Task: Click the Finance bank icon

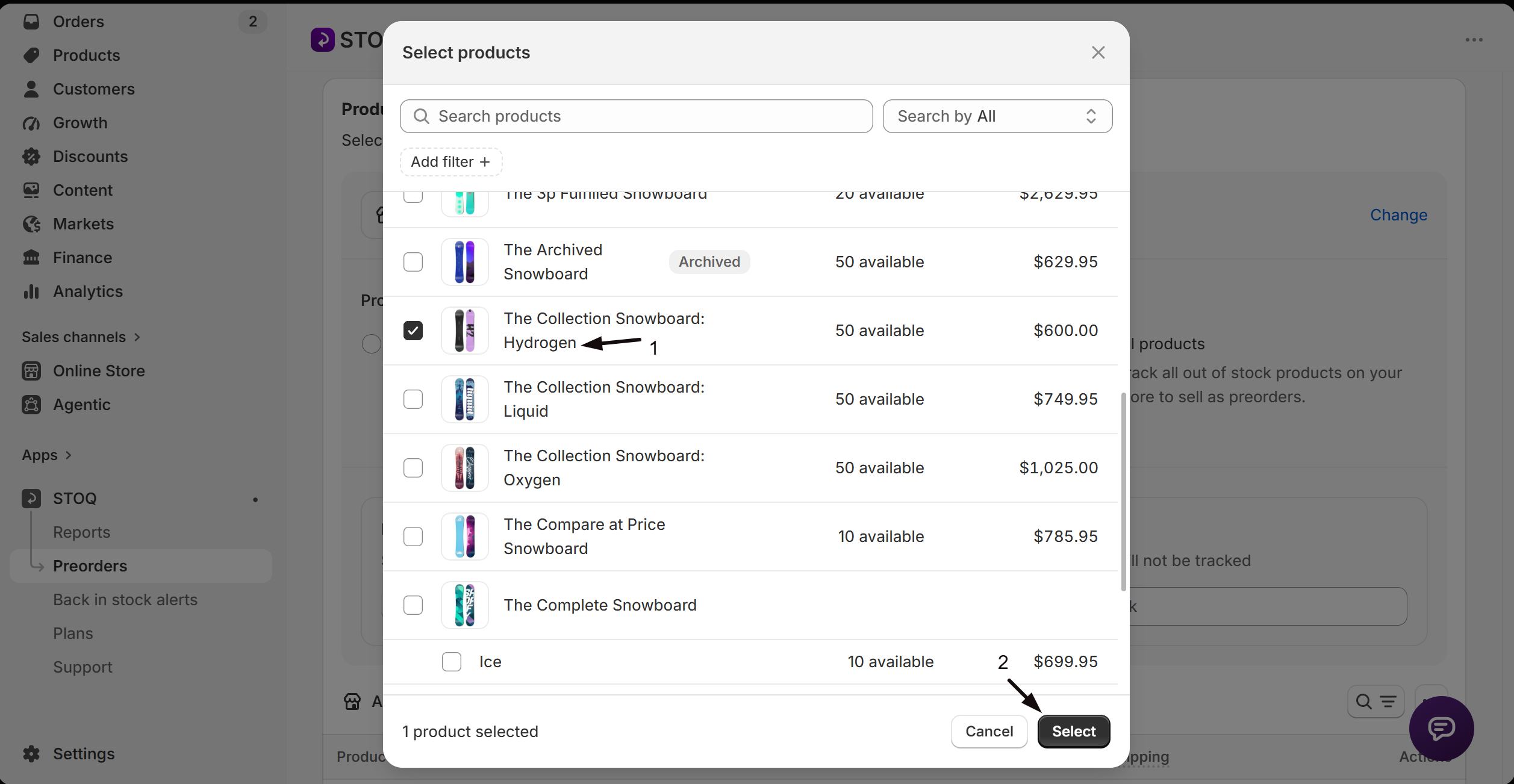Action: coord(31,258)
